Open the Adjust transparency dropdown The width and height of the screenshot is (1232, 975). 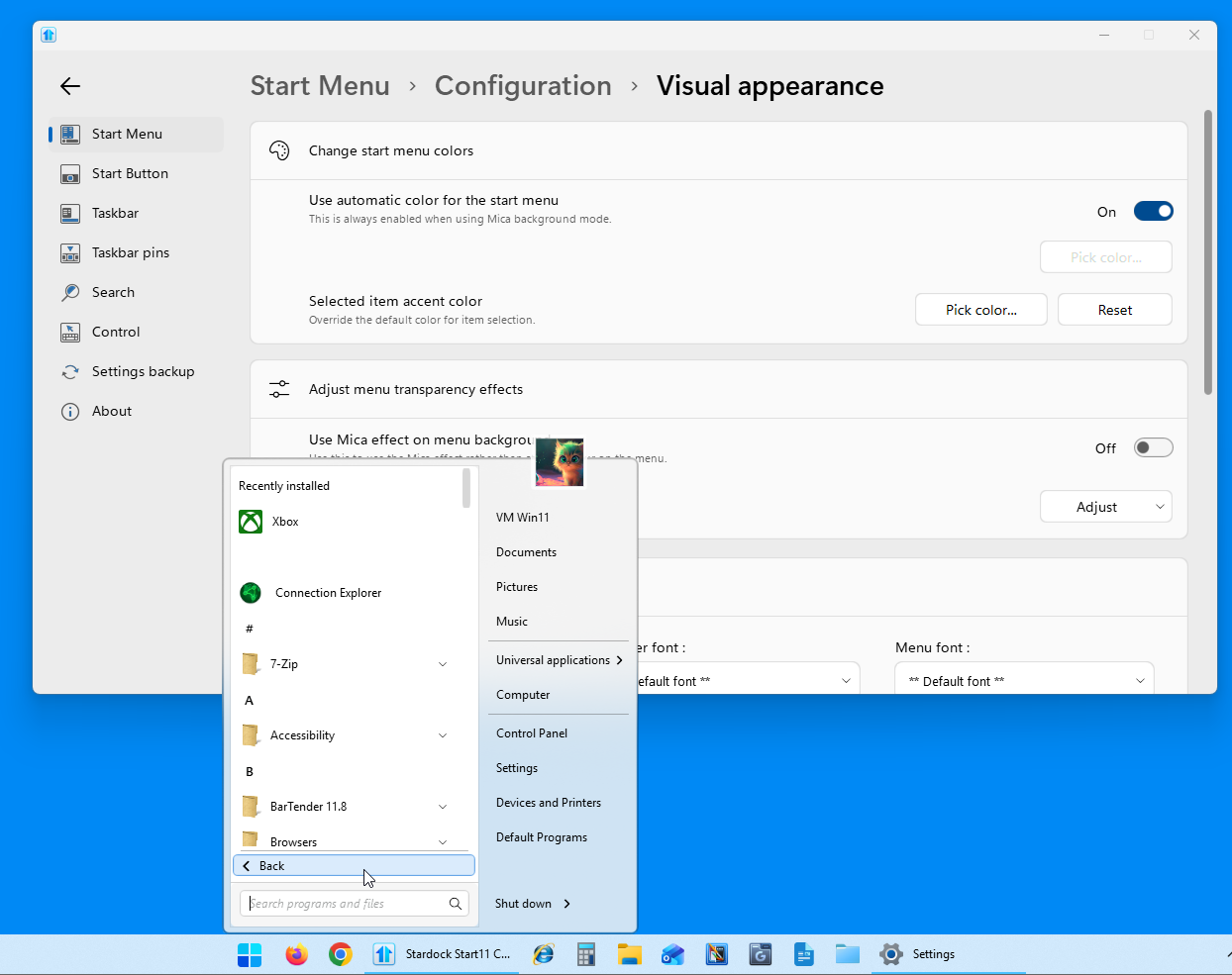point(1105,507)
